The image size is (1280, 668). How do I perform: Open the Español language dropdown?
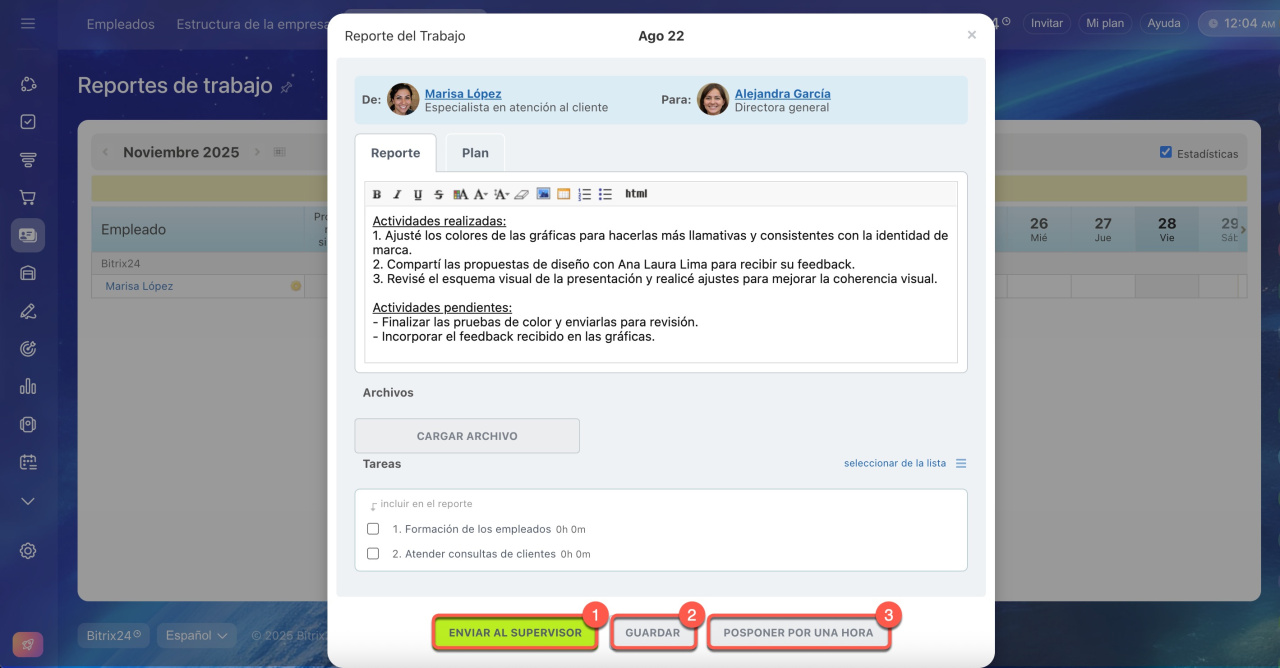tap(196, 635)
